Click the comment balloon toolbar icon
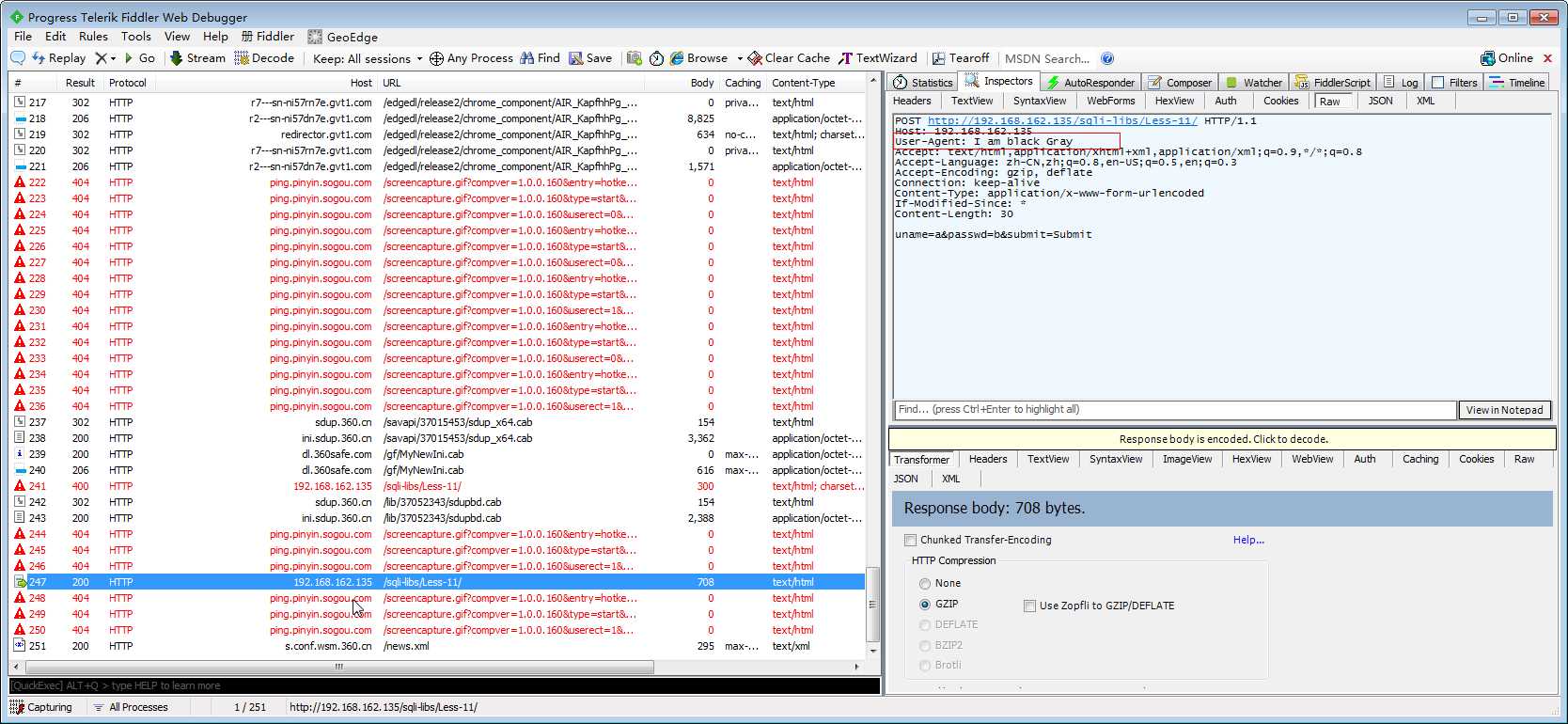The width and height of the screenshot is (1568, 724). (18, 58)
